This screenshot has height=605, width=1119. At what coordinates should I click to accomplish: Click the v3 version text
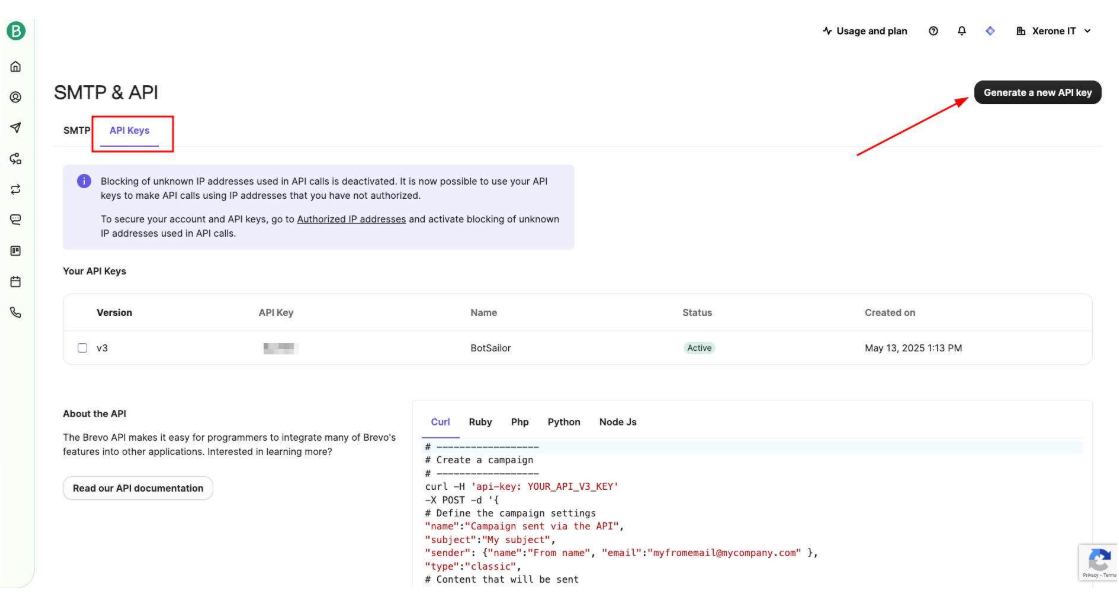coord(102,348)
